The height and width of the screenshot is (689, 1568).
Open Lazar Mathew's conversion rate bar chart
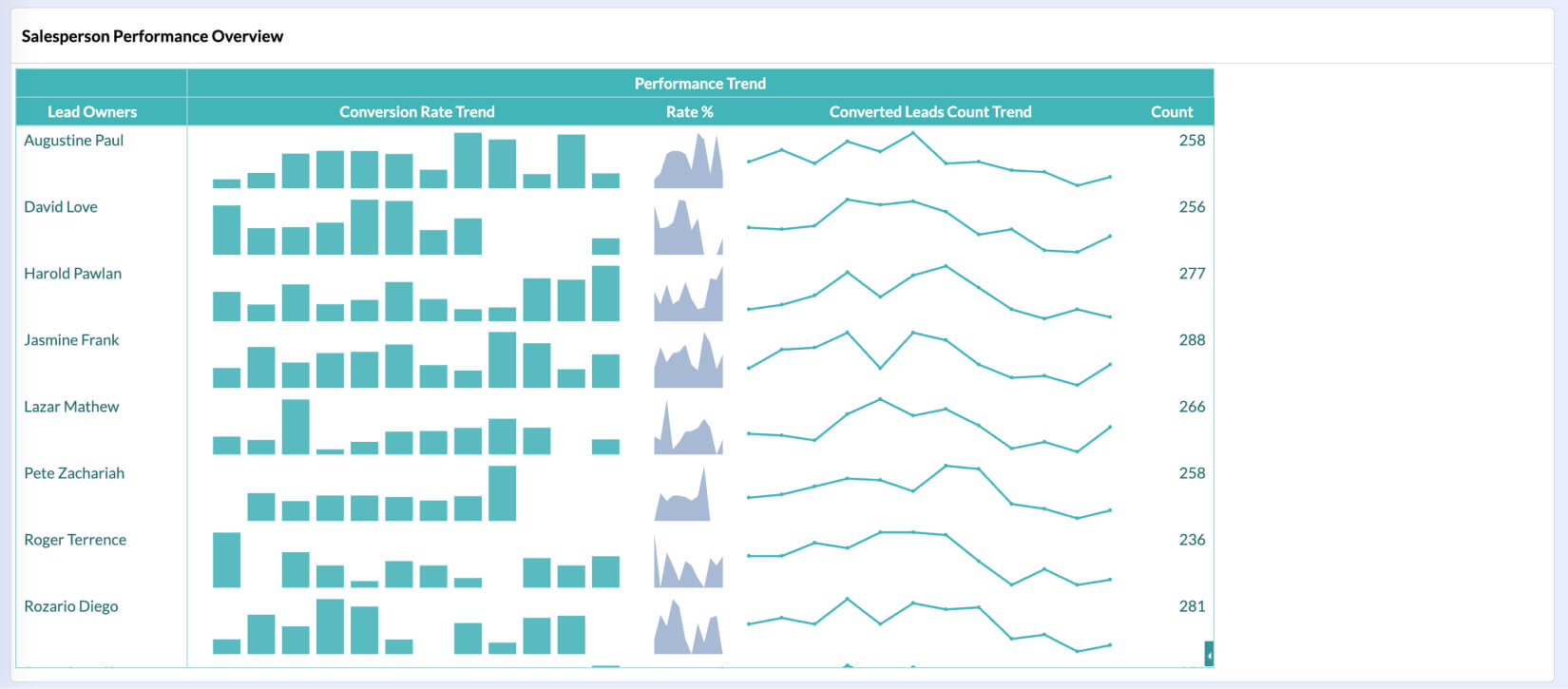tap(416, 426)
